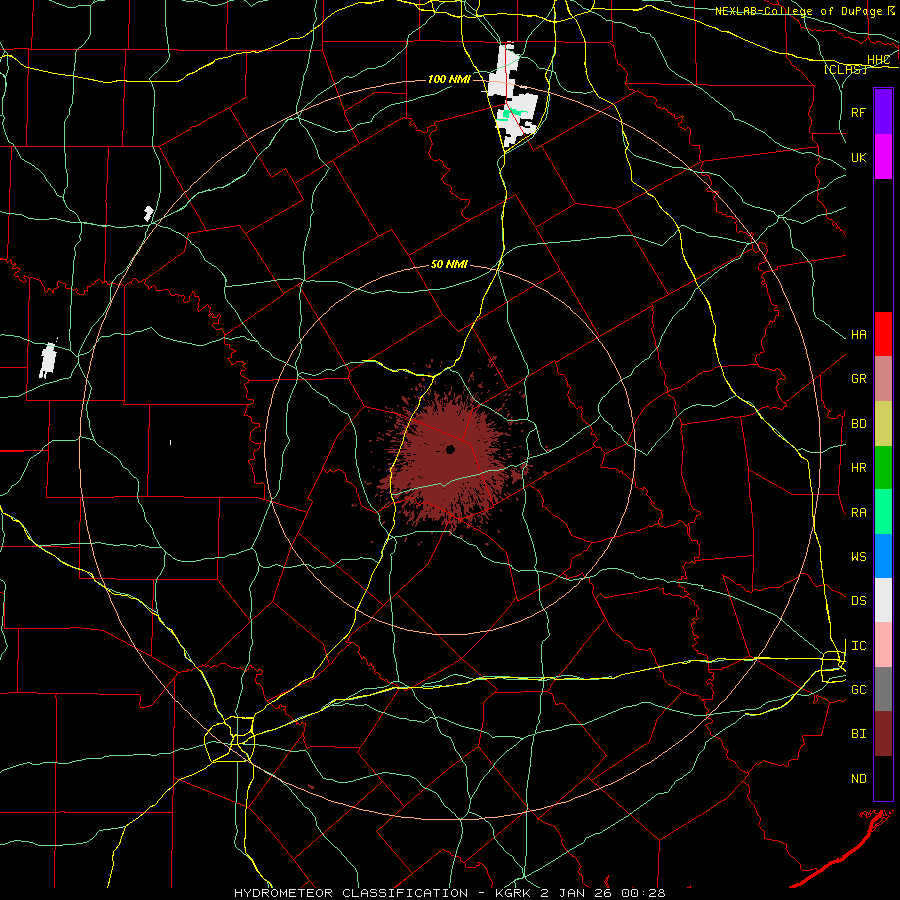The width and height of the screenshot is (900, 900).
Task: Click the '50 NMI' range ring label
Action: click(449, 264)
